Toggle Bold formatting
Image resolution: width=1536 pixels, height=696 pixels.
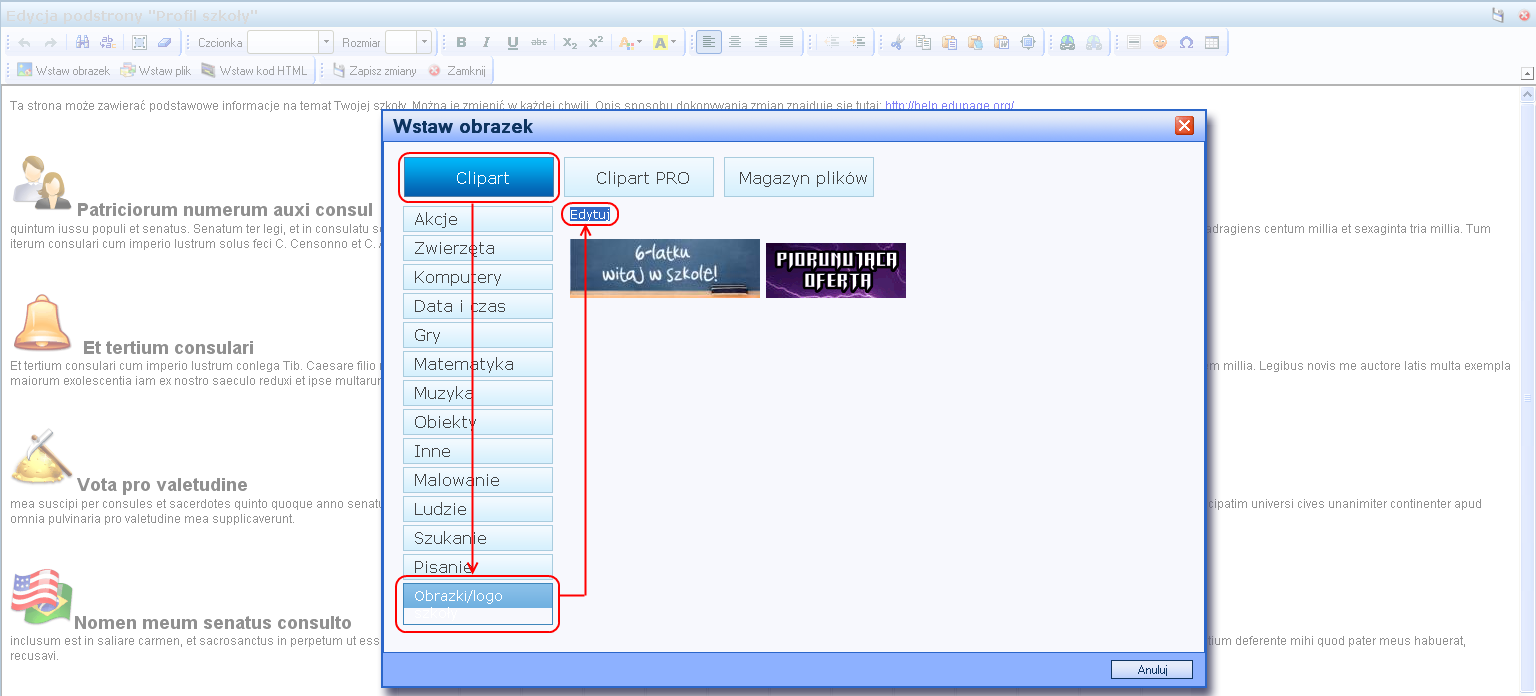(x=461, y=42)
